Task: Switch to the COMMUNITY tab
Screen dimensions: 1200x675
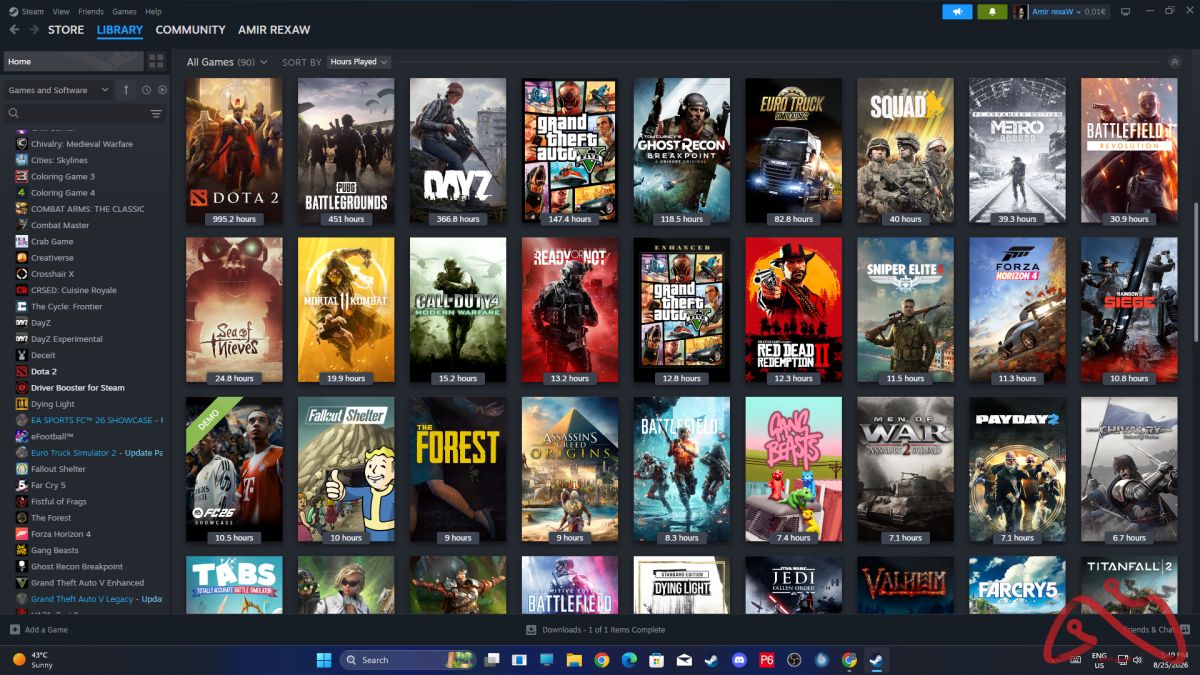Action: coord(190,30)
